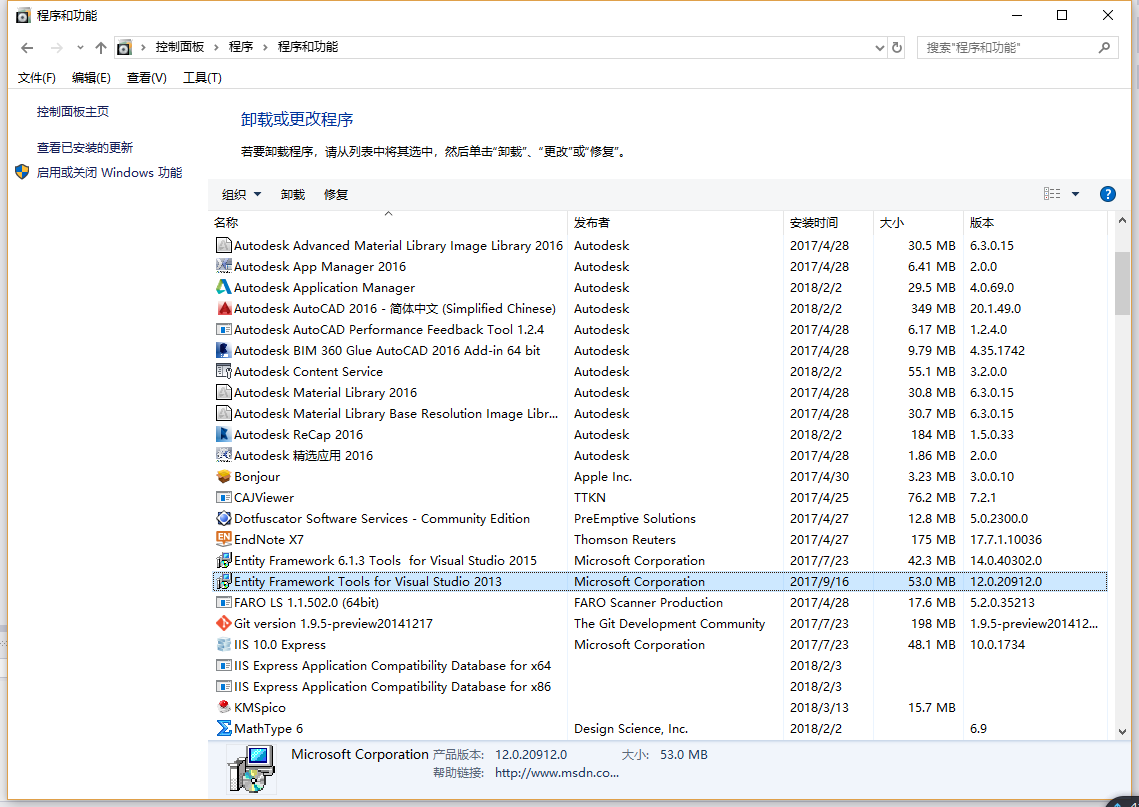Viewport: 1139px width, 807px height.
Task: Open the 组织 dropdown
Action: coord(241,195)
